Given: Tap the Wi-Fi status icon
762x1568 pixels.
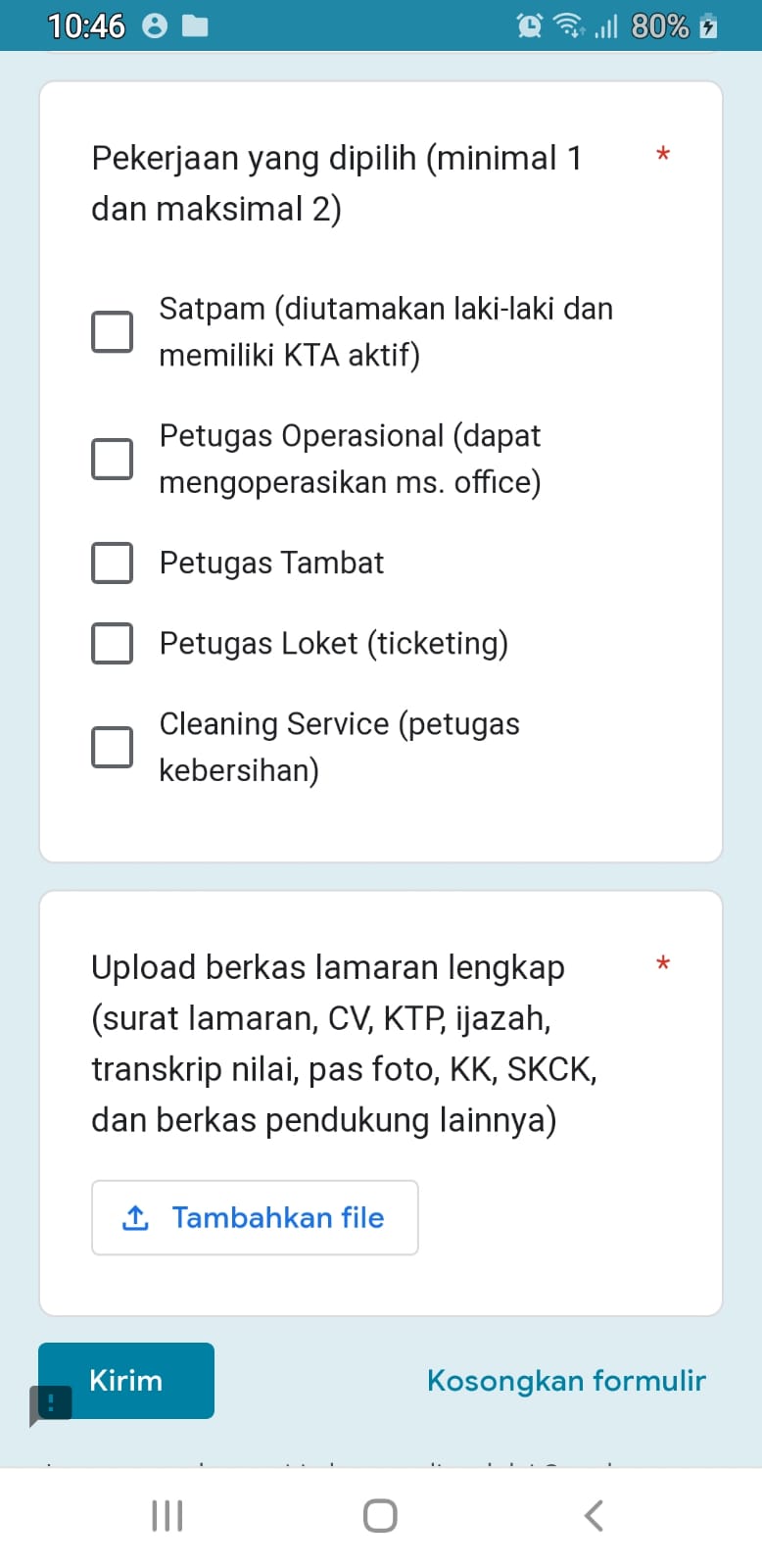Looking at the screenshot, I should coord(567,25).
